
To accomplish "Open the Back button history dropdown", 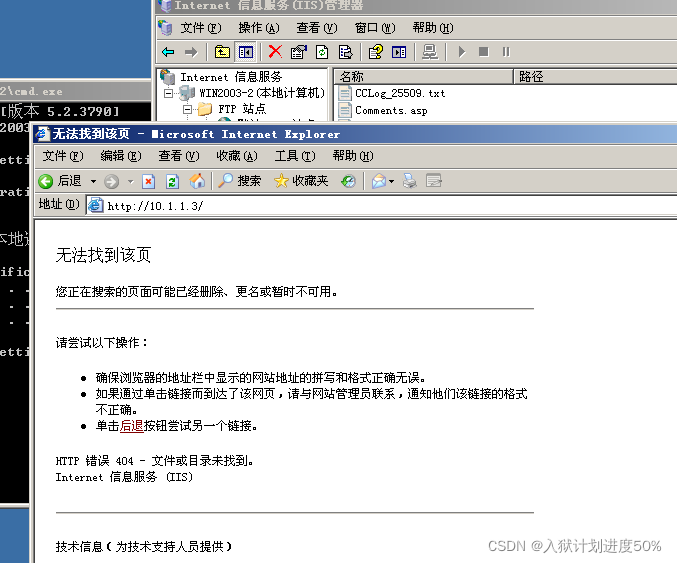I will tap(93, 181).
